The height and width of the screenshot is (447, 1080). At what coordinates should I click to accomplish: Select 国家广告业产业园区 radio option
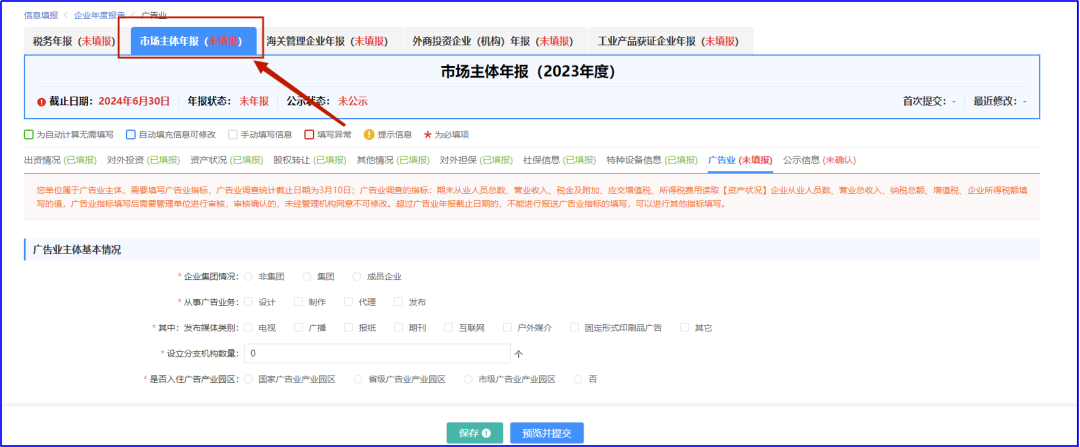tap(248, 380)
